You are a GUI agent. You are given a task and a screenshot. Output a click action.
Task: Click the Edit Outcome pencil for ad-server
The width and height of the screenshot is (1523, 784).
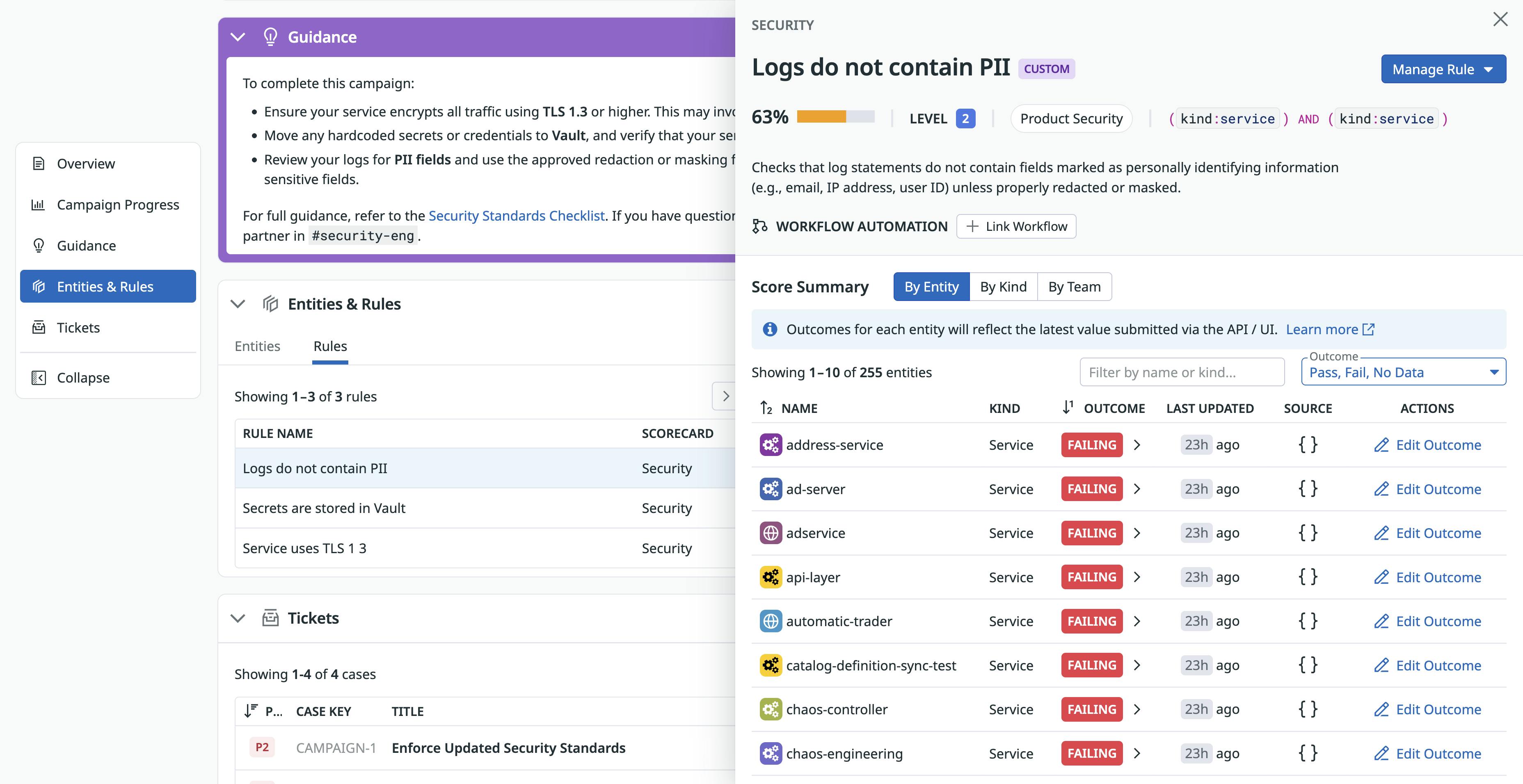tap(1382, 489)
